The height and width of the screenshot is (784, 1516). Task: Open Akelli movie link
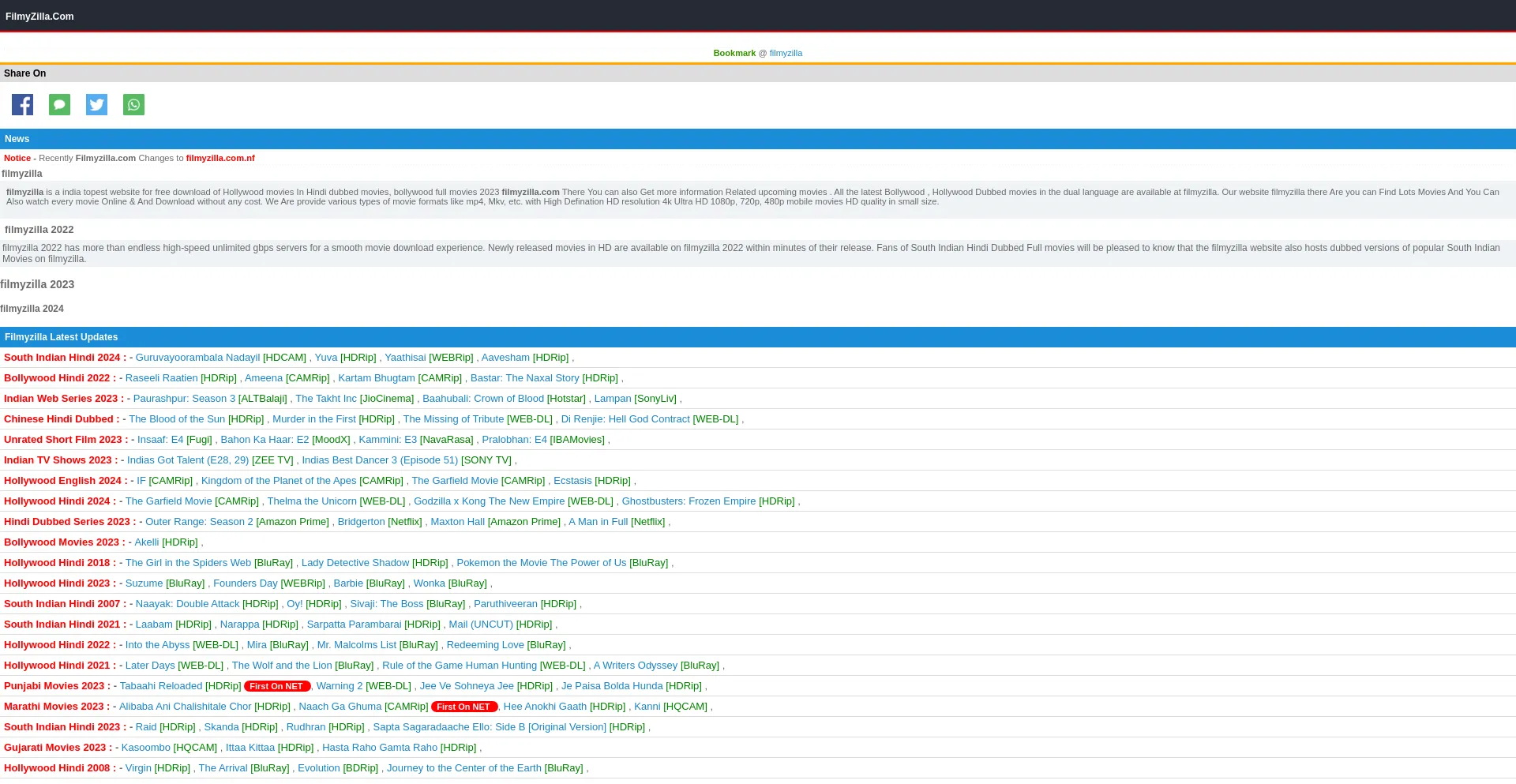(147, 542)
